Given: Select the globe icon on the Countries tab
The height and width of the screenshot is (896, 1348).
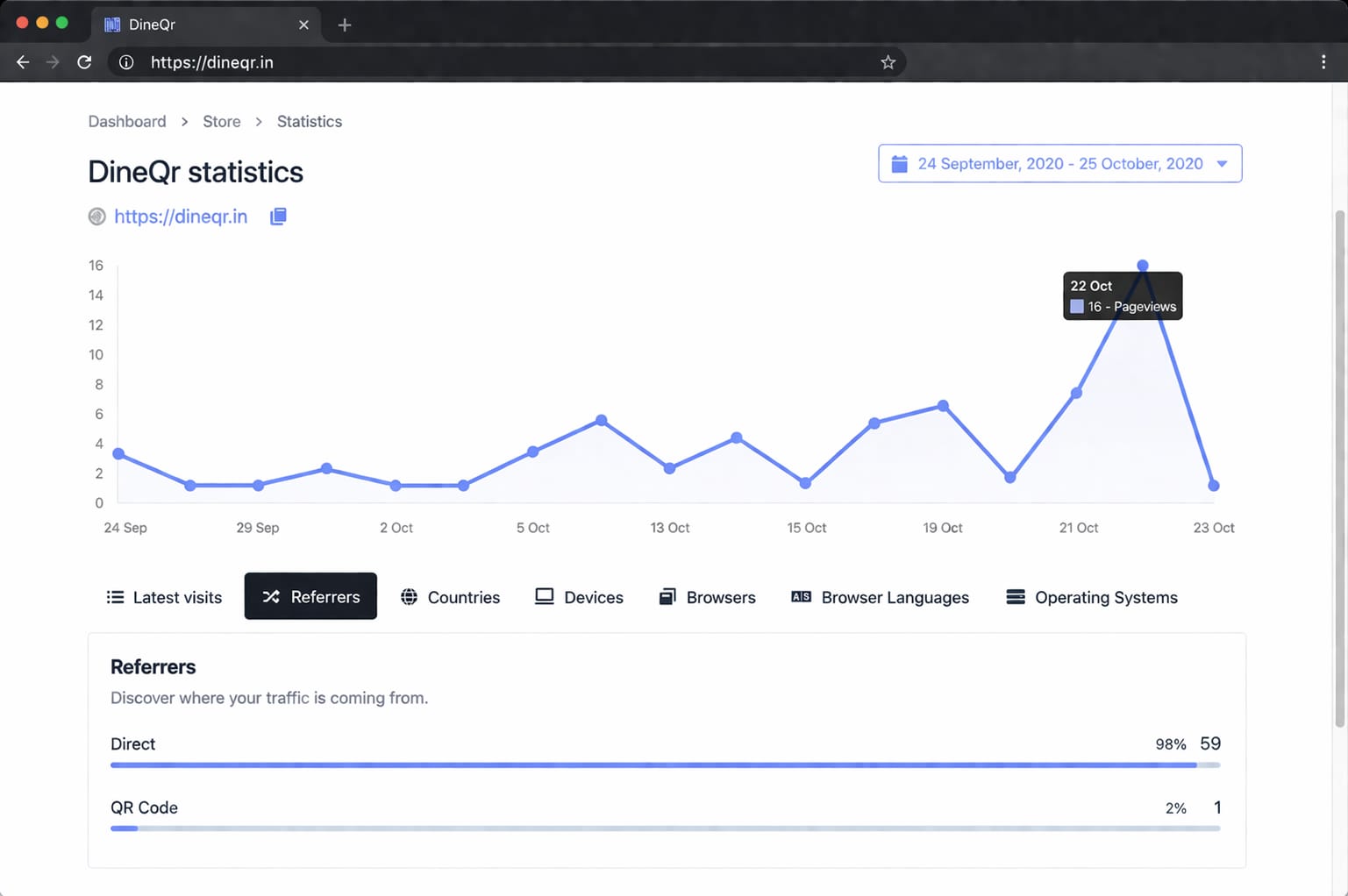Looking at the screenshot, I should tap(409, 597).
